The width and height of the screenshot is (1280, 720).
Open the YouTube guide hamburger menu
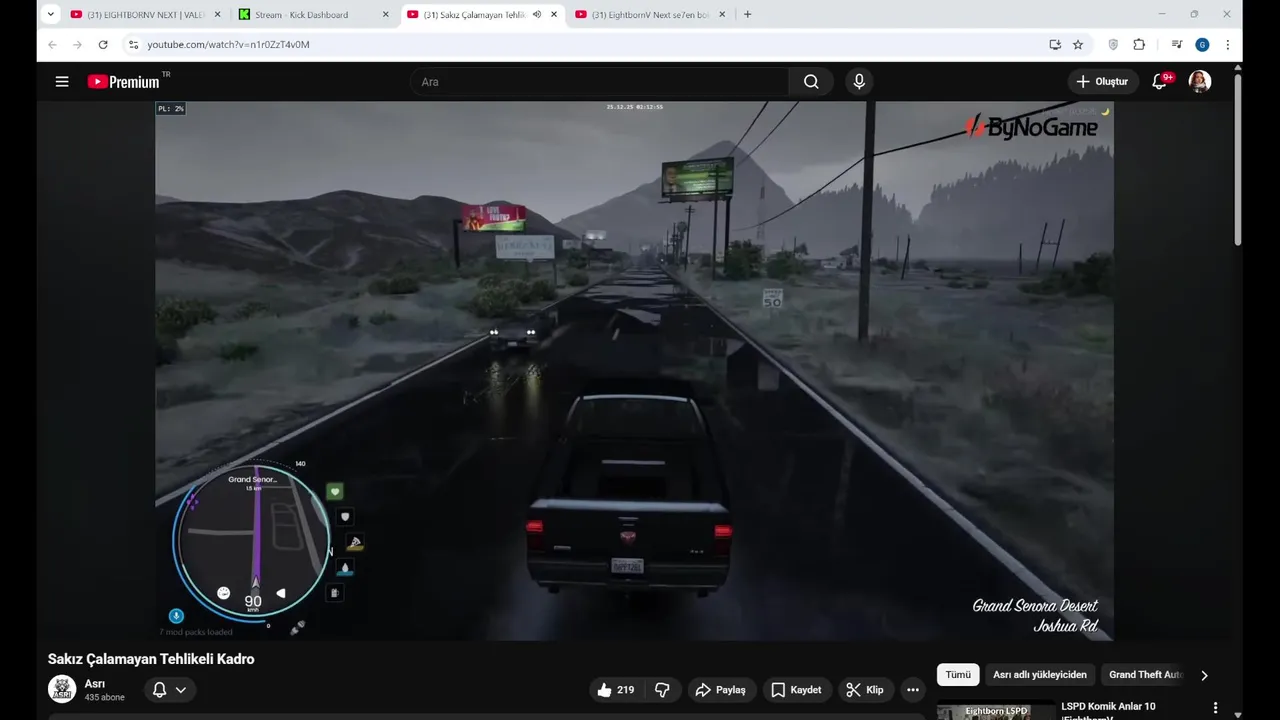point(62,82)
